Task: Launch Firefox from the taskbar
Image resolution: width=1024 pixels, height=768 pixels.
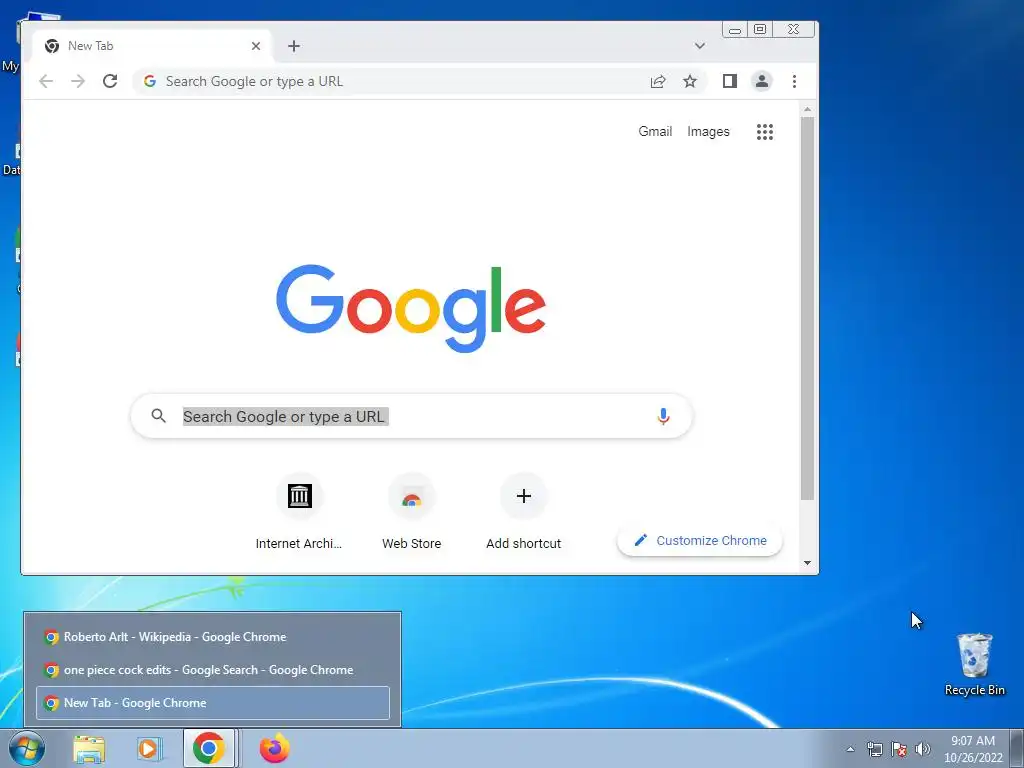Action: [274, 748]
